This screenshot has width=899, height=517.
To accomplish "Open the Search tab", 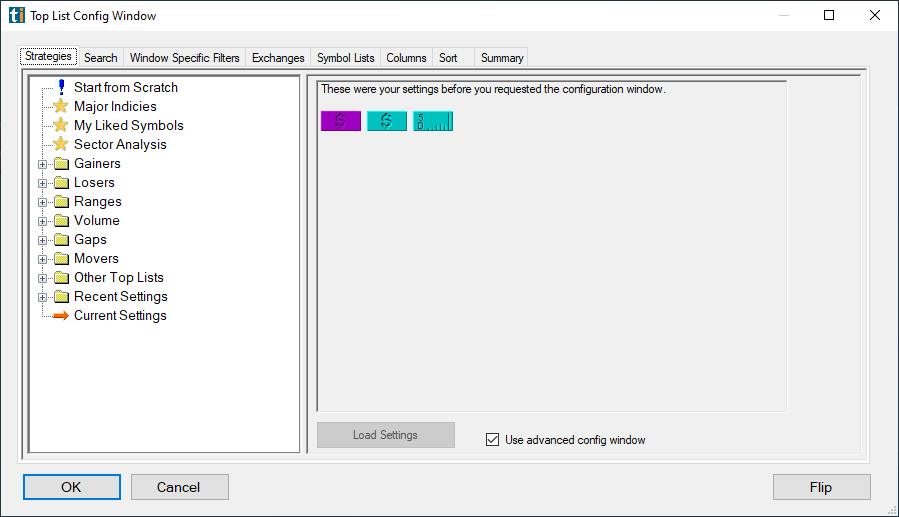I will (x=101, y=58).
